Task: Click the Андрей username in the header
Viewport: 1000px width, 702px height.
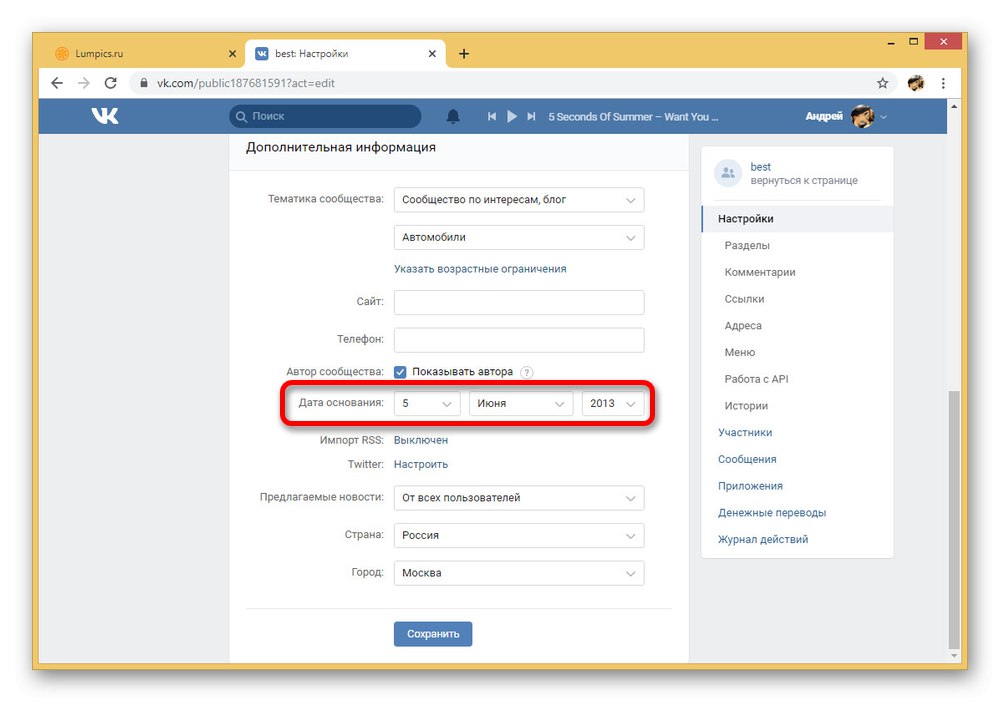Action: point(823,116)
